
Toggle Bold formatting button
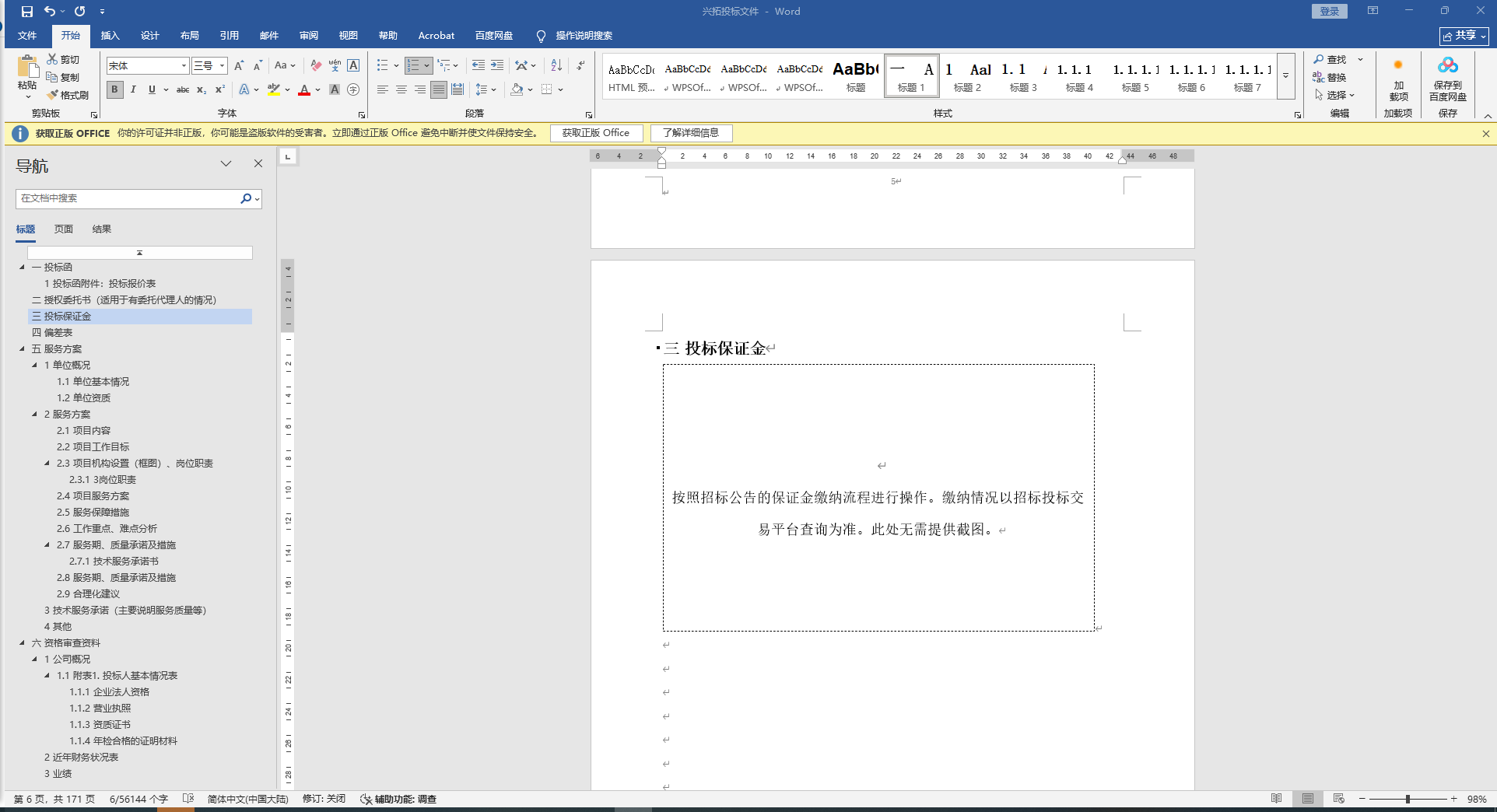point(115,89)
